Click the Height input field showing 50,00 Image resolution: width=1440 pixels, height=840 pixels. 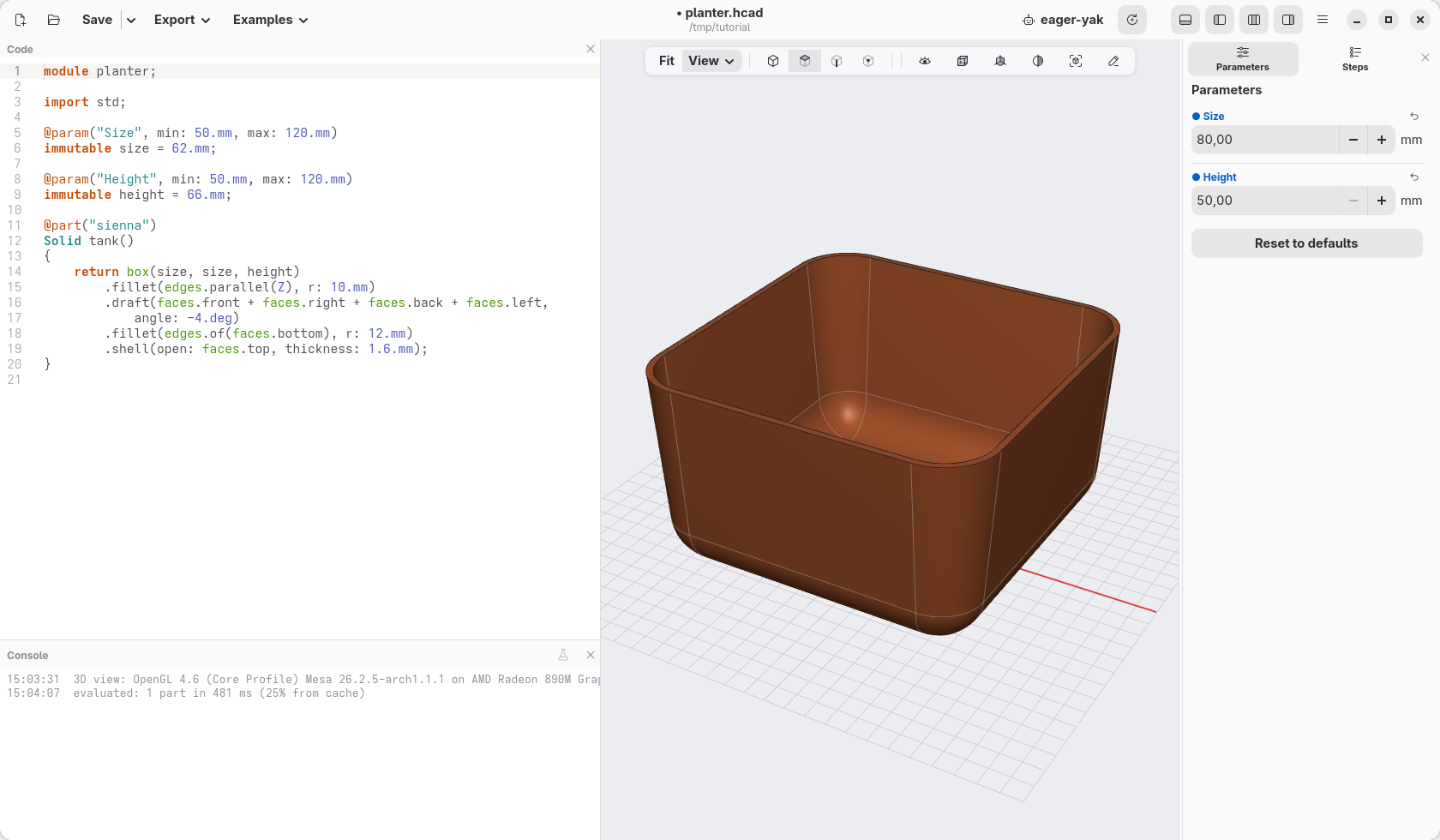tap(1265, 201)
